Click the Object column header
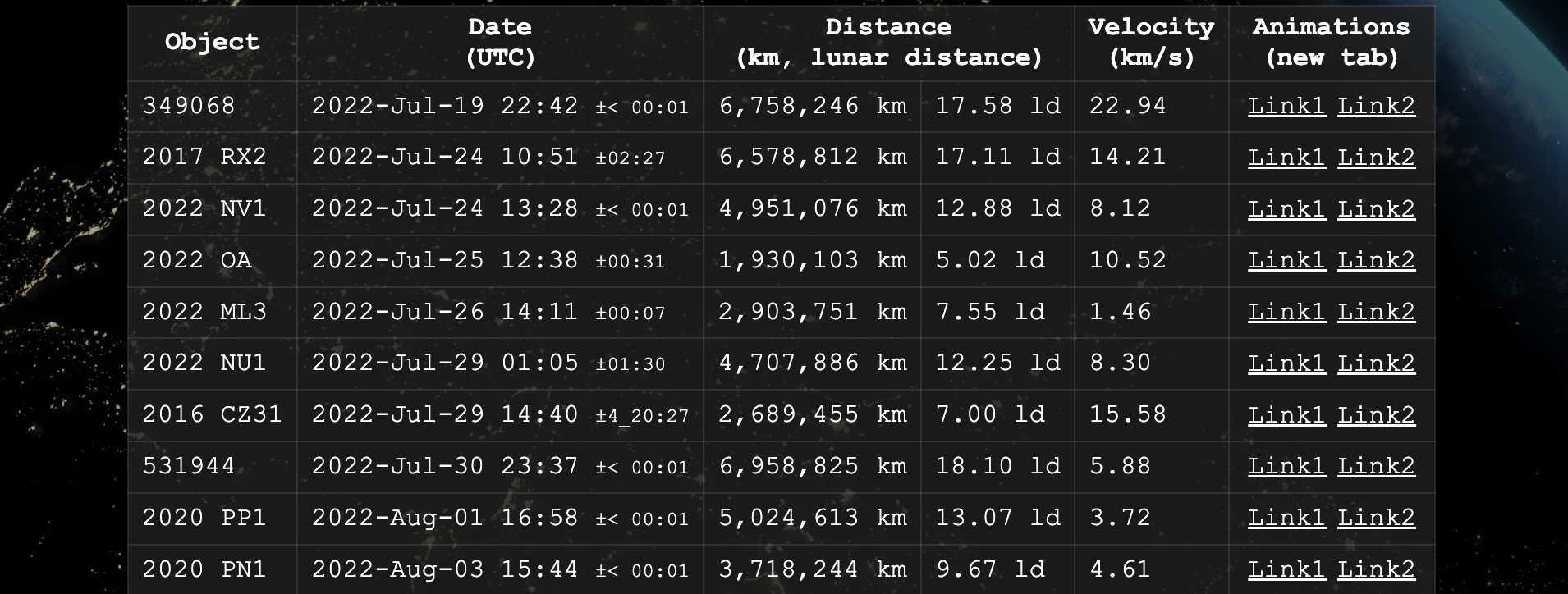 (x=212, y=42)
